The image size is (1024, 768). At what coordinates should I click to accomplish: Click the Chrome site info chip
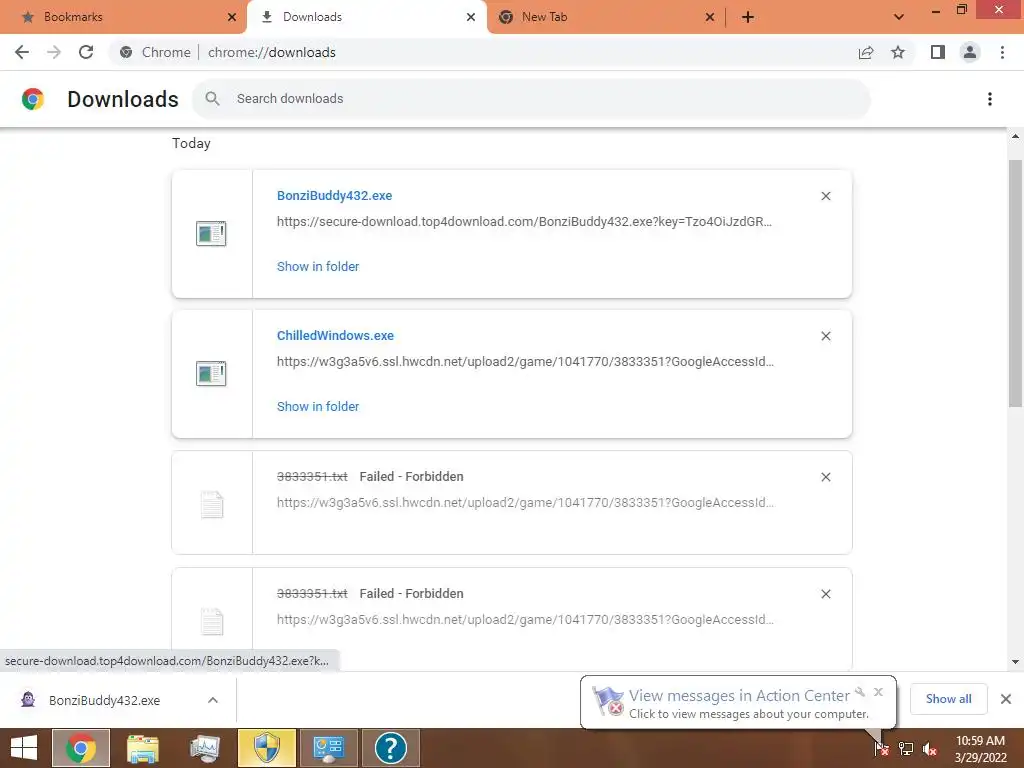coord(155,52)
